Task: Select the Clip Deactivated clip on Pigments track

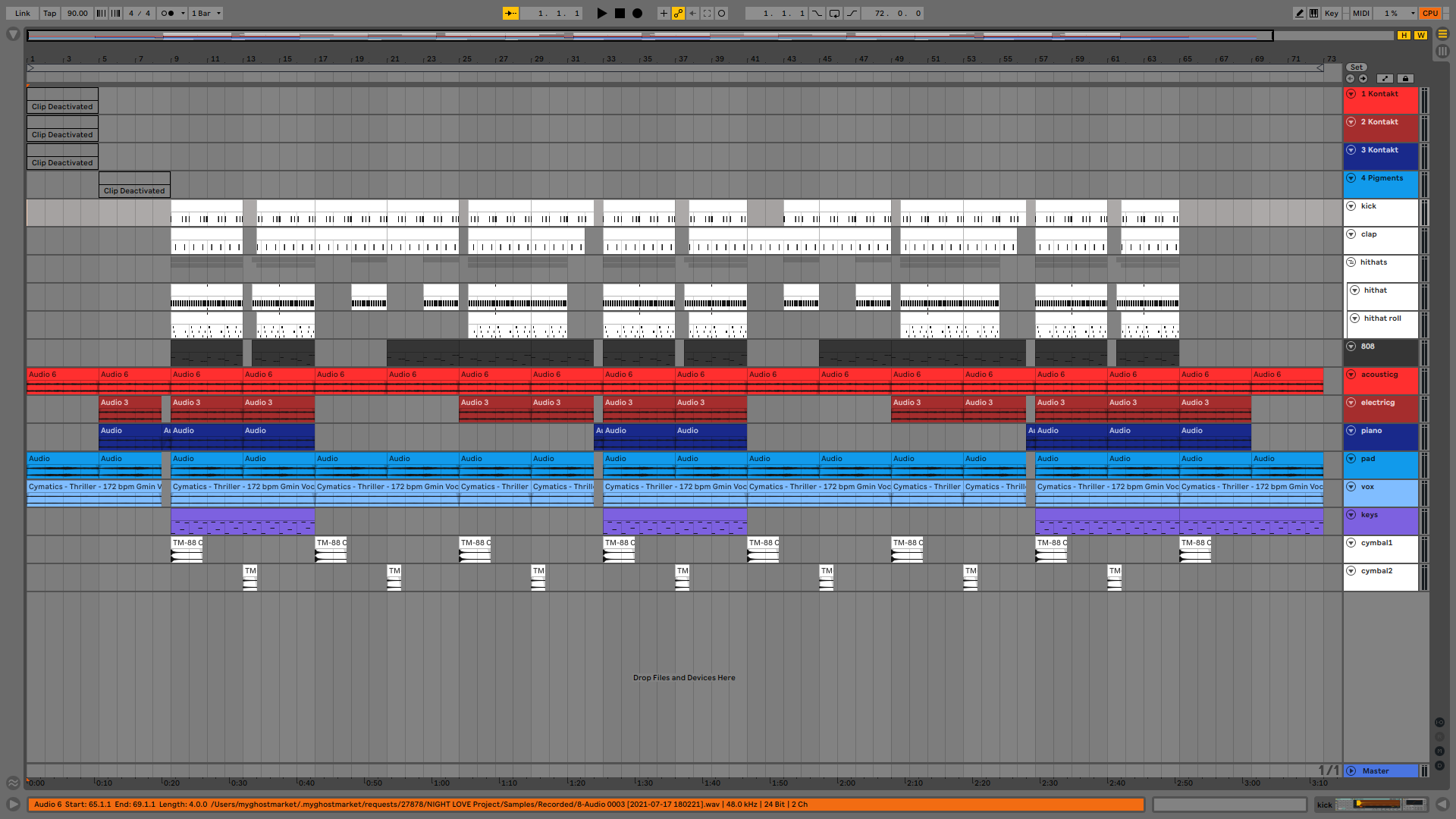Action: [x=134, y=185]
